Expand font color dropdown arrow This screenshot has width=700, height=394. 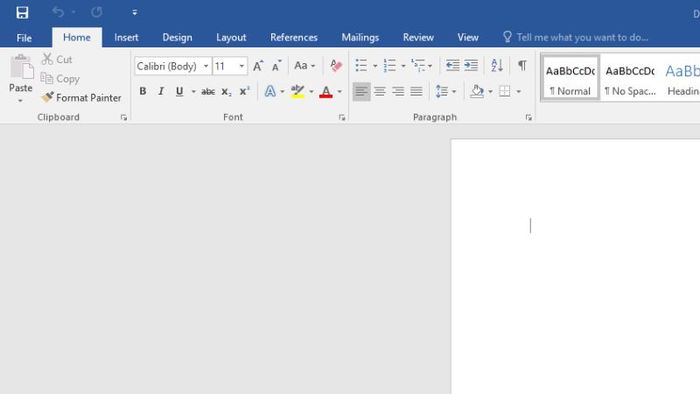[340, 91]
